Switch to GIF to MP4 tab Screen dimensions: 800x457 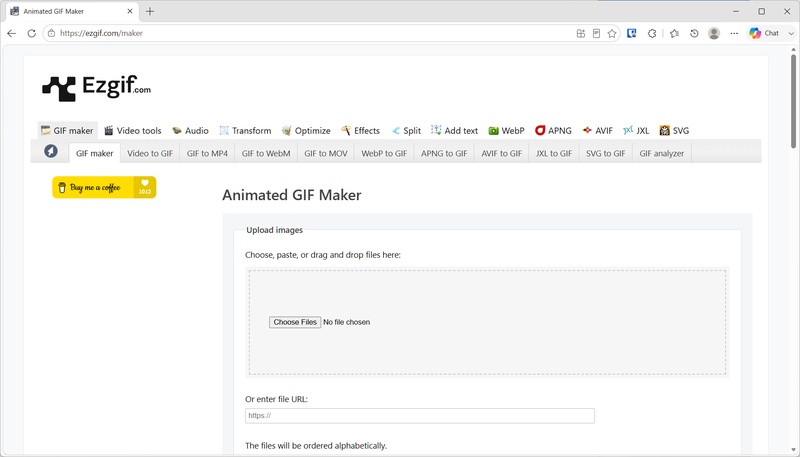pyautogui.click(x=207, y=153)
